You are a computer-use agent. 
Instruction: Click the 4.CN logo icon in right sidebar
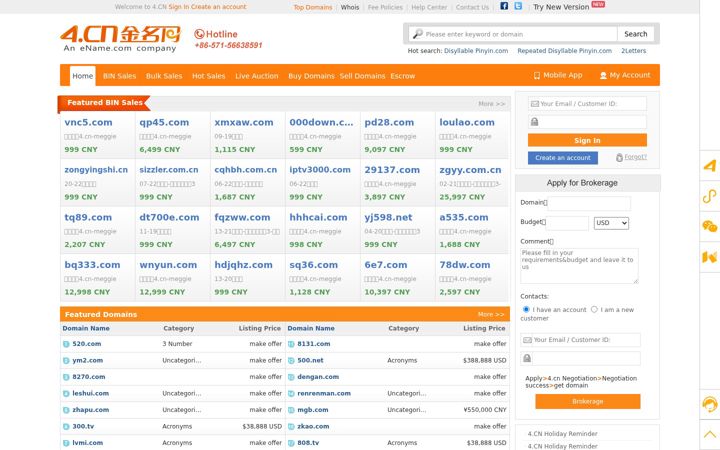point(709,165)
